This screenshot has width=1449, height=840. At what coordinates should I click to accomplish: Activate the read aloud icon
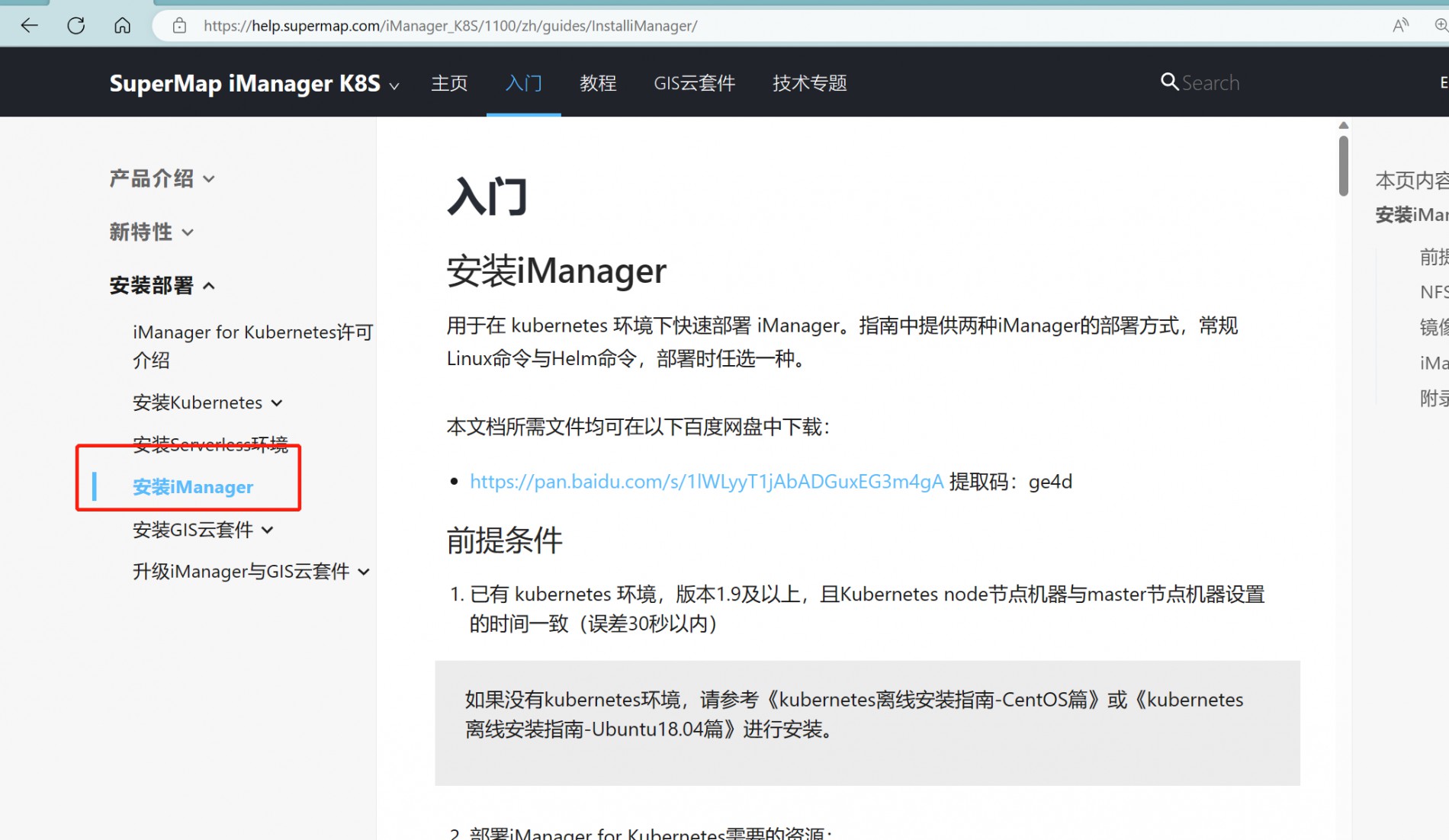pos(1400,26)
